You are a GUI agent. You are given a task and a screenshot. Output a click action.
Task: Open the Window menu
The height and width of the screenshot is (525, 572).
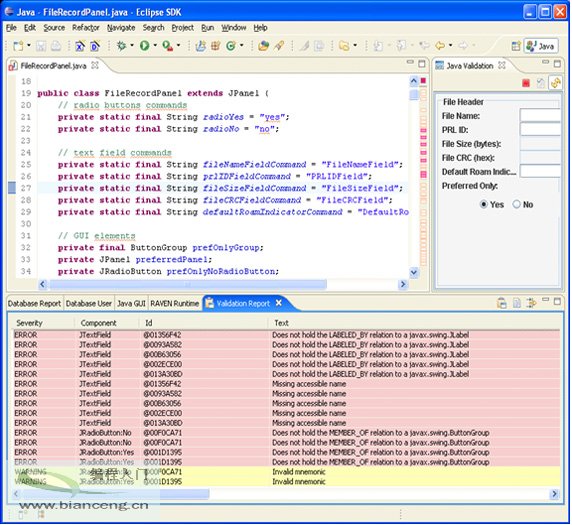point(234,28)
